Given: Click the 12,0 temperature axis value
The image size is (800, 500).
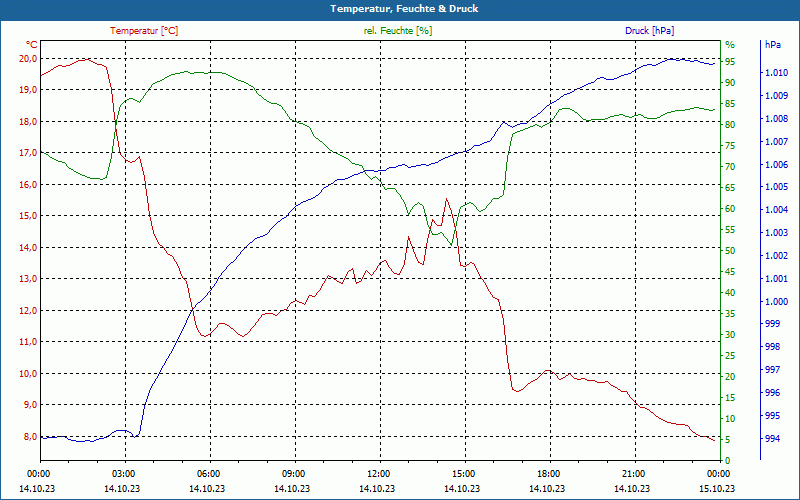Looking at the screenshot, I should coord(29,311).
